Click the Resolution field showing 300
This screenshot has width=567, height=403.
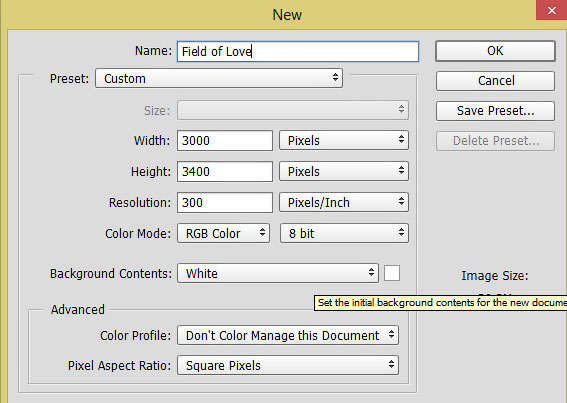(x=225, y=202)
